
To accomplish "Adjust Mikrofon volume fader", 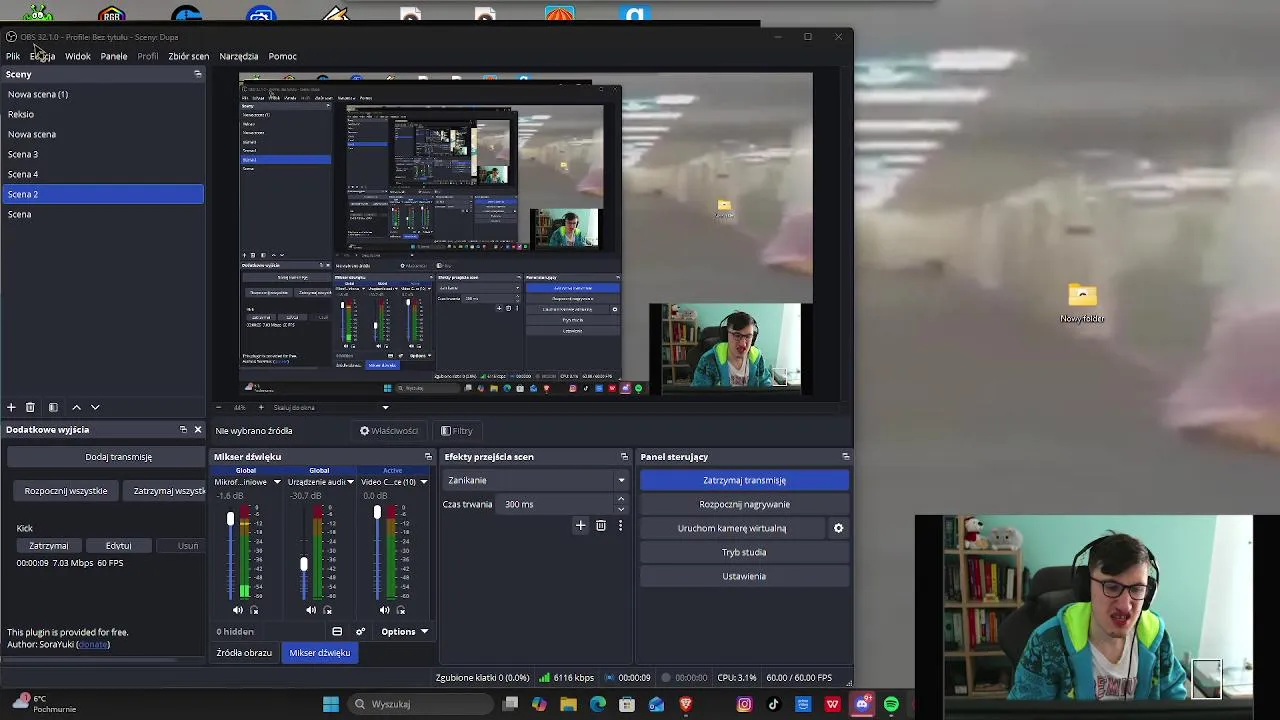I will pos(230,520).
